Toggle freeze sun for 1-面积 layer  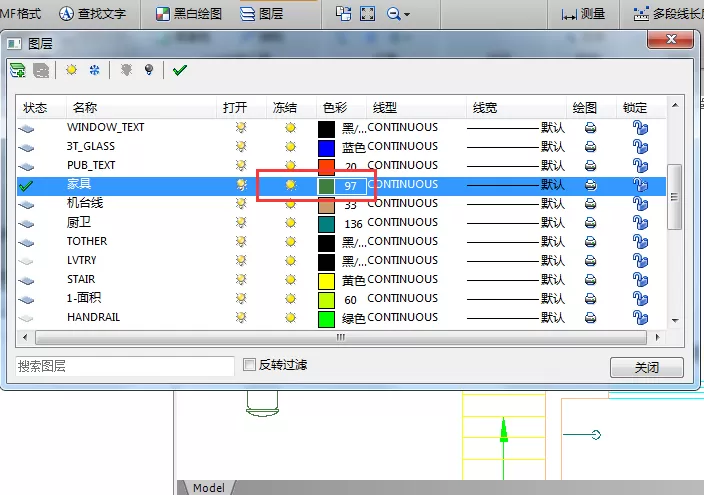[x=290, y=299]
